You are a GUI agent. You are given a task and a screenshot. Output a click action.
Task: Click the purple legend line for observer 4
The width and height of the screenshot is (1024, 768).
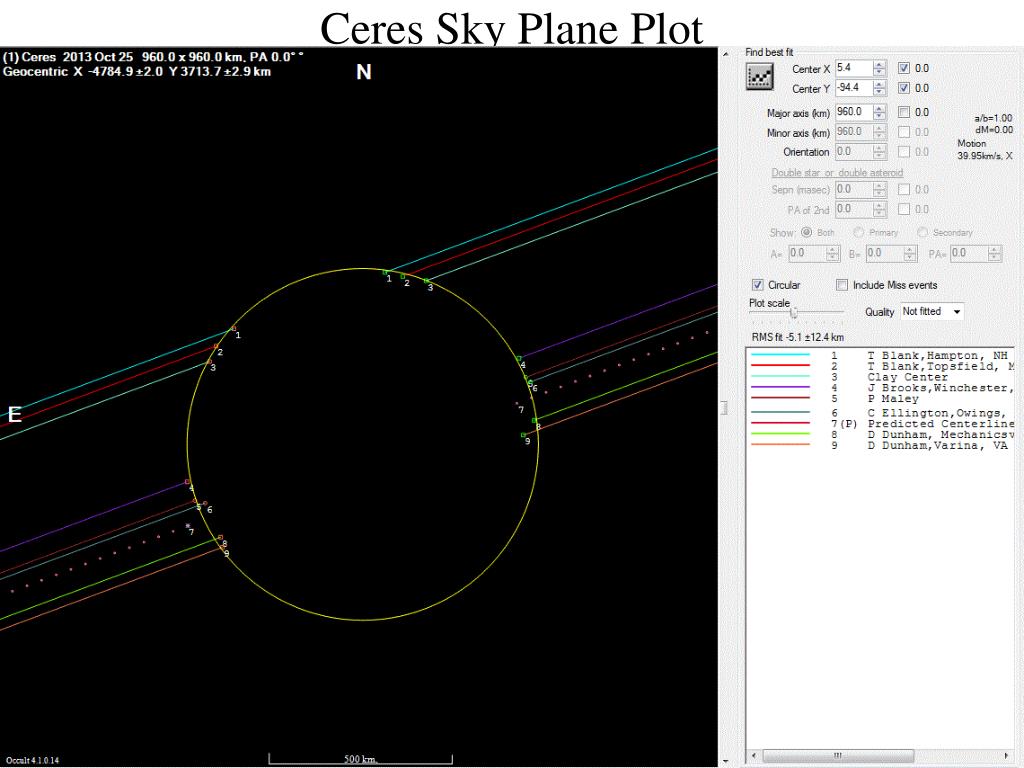coord(780,387)
